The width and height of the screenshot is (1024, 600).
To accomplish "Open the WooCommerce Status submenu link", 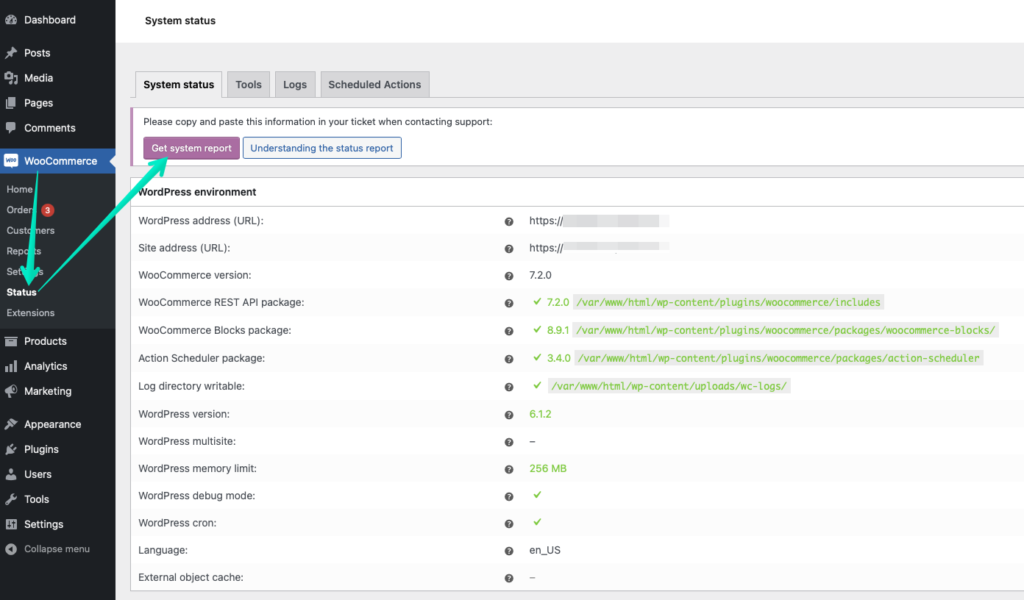I will tap(22, 292).
